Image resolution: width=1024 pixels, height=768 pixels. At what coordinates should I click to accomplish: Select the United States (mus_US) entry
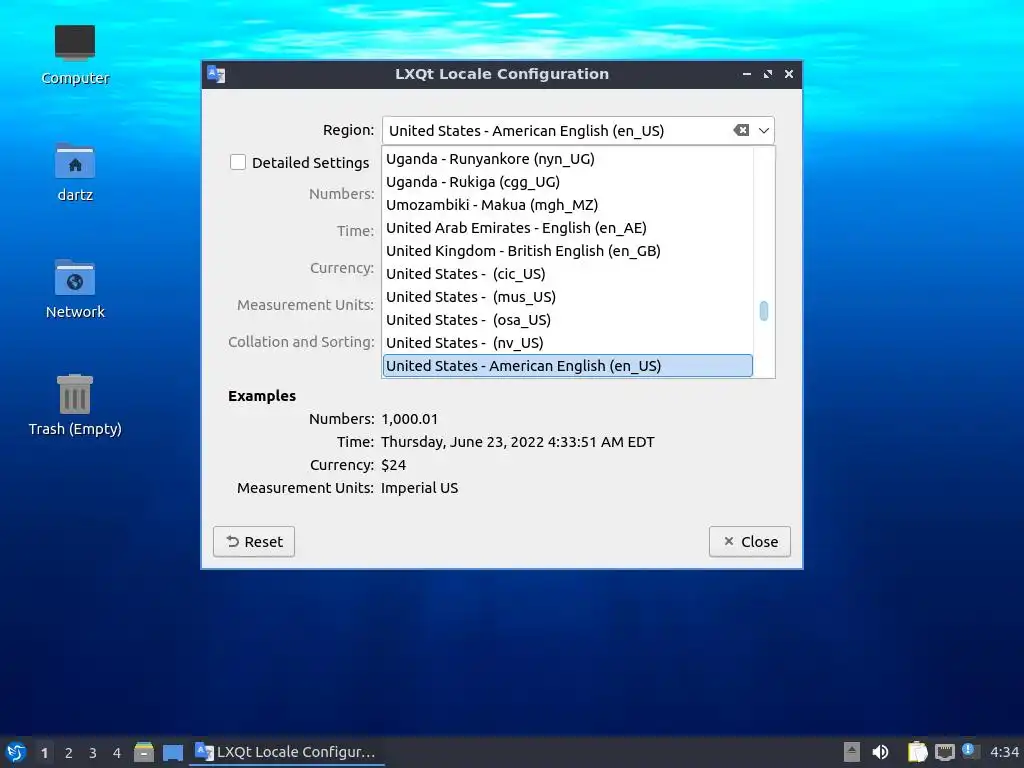click(567, 296)
